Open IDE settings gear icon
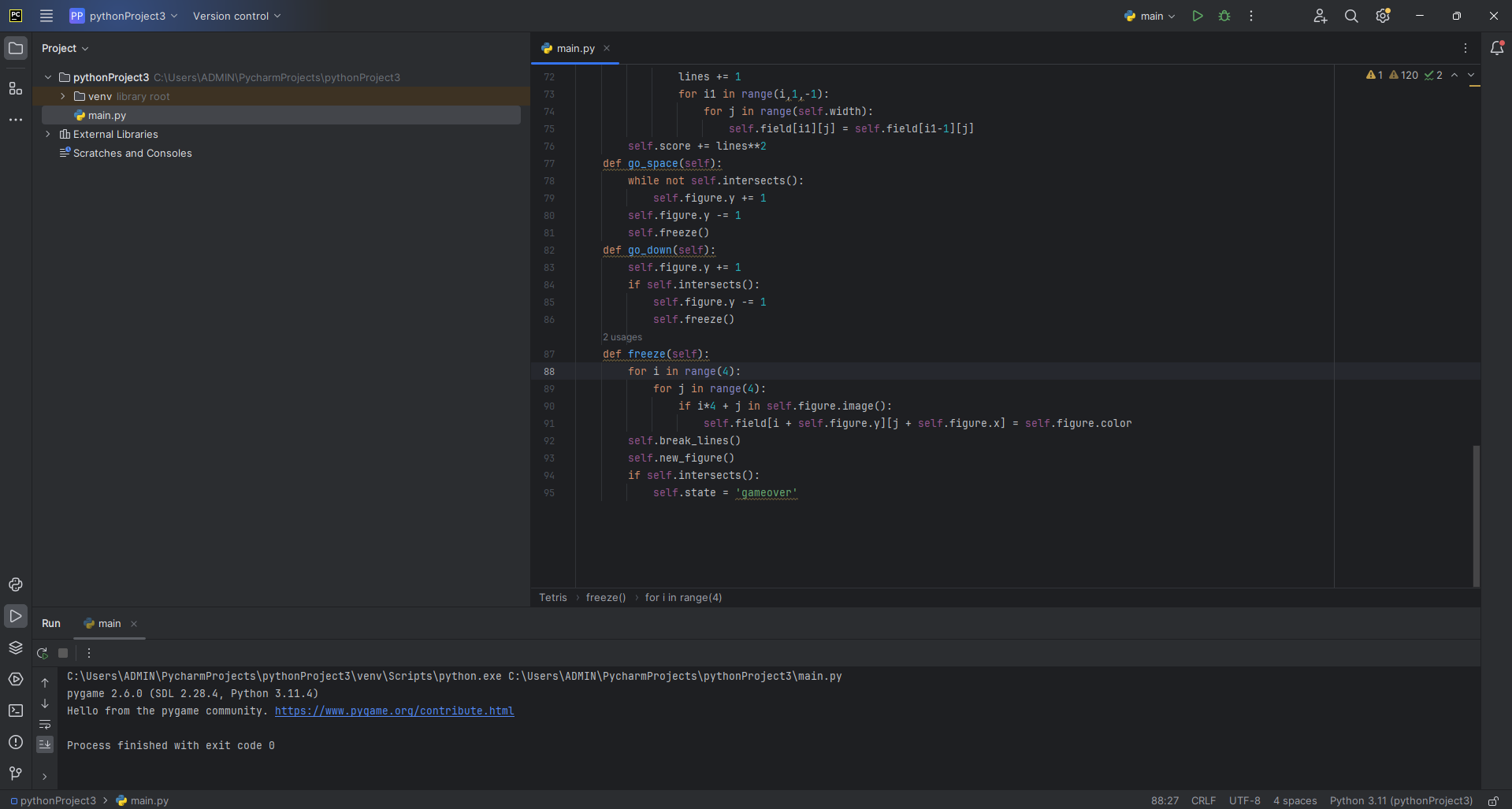This screenshot has height=809, width=1512. pos(1383,16)
